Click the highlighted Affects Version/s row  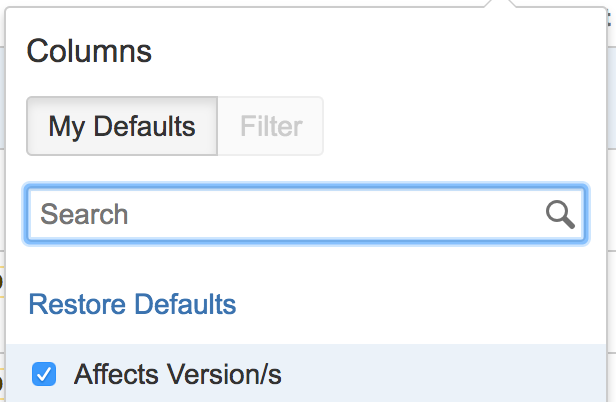[306, 373]
